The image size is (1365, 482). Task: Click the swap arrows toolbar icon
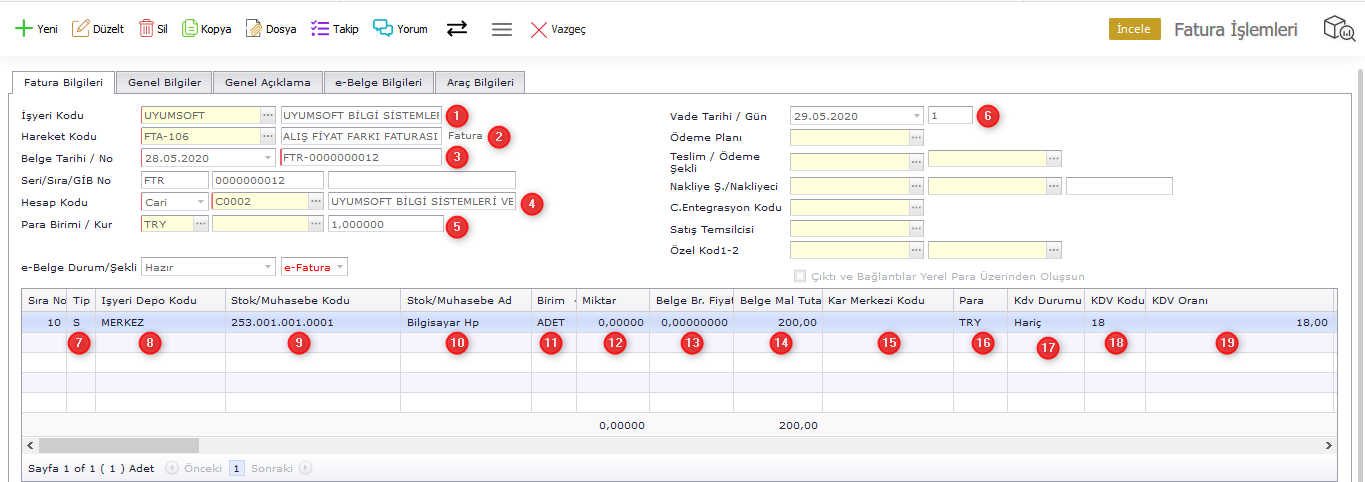(x=457, y=29)
